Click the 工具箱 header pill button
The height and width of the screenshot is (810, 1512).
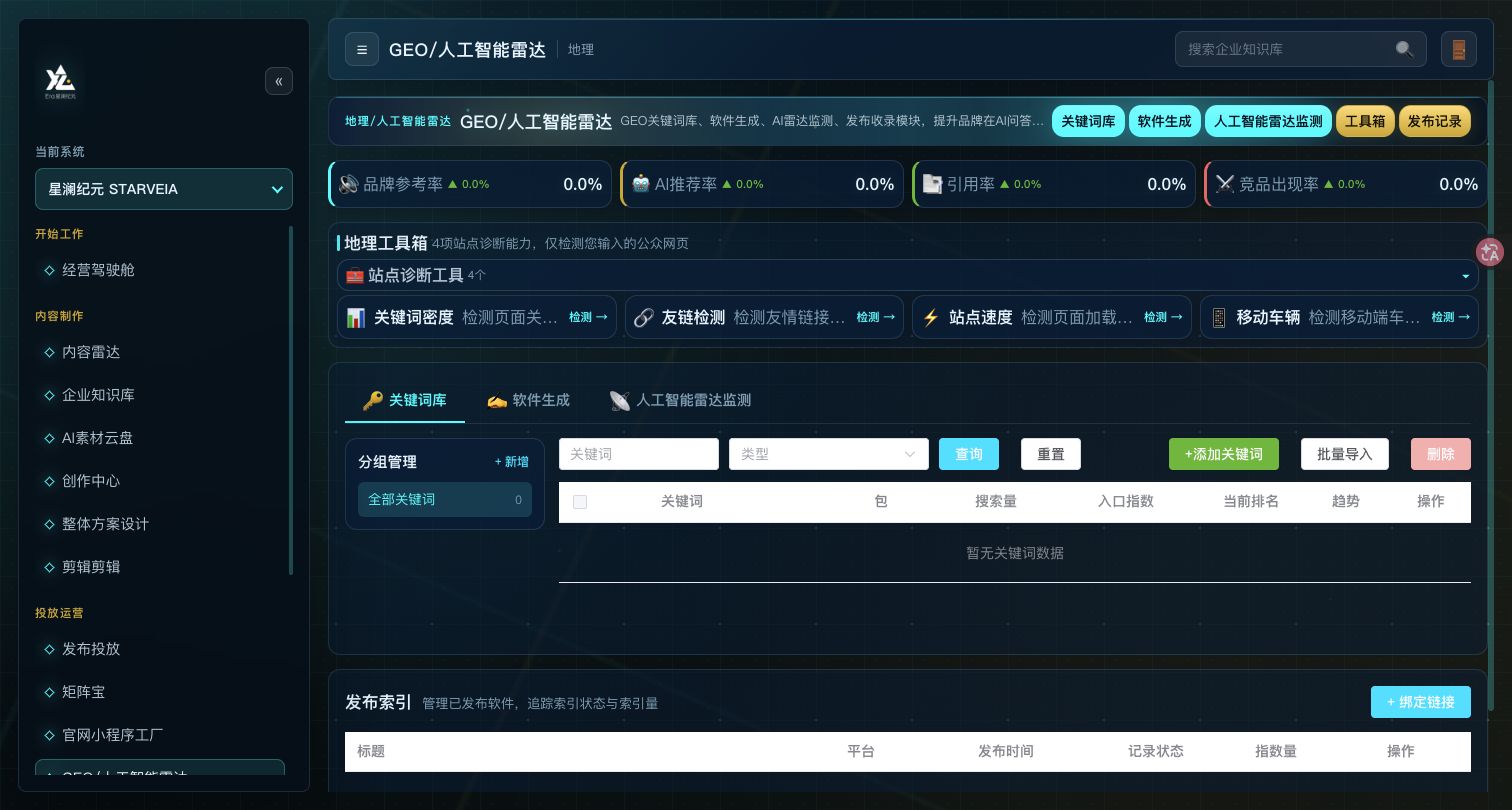point(1365,121)
